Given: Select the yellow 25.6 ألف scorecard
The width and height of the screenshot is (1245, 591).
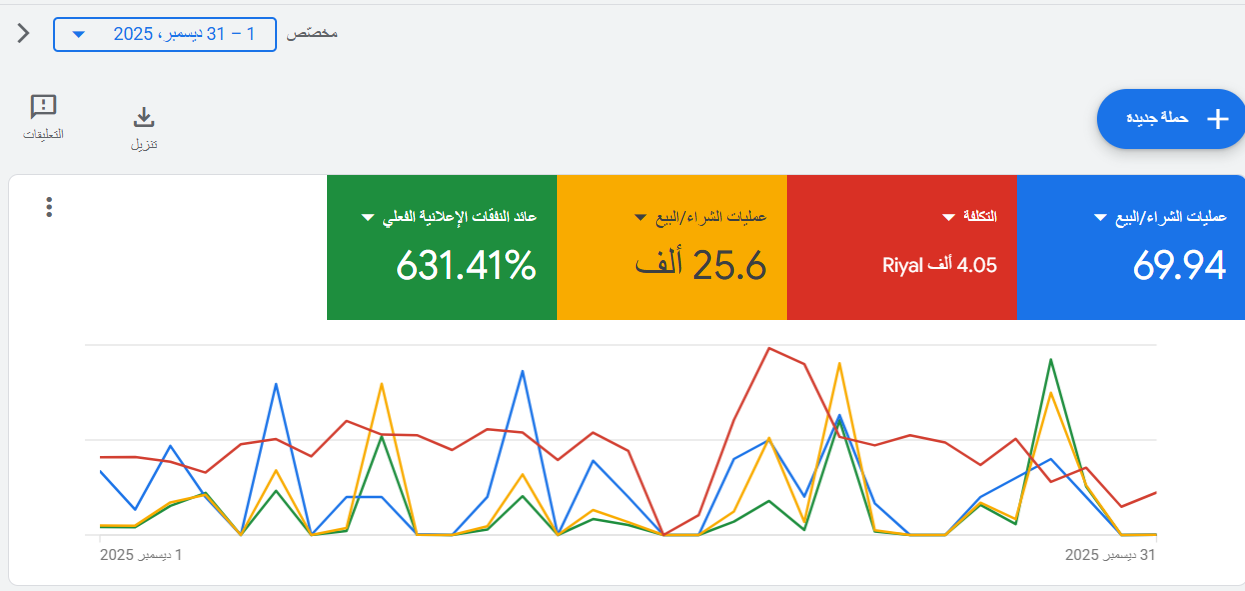Looking at the screenshot, I should (x=672, y=247).
